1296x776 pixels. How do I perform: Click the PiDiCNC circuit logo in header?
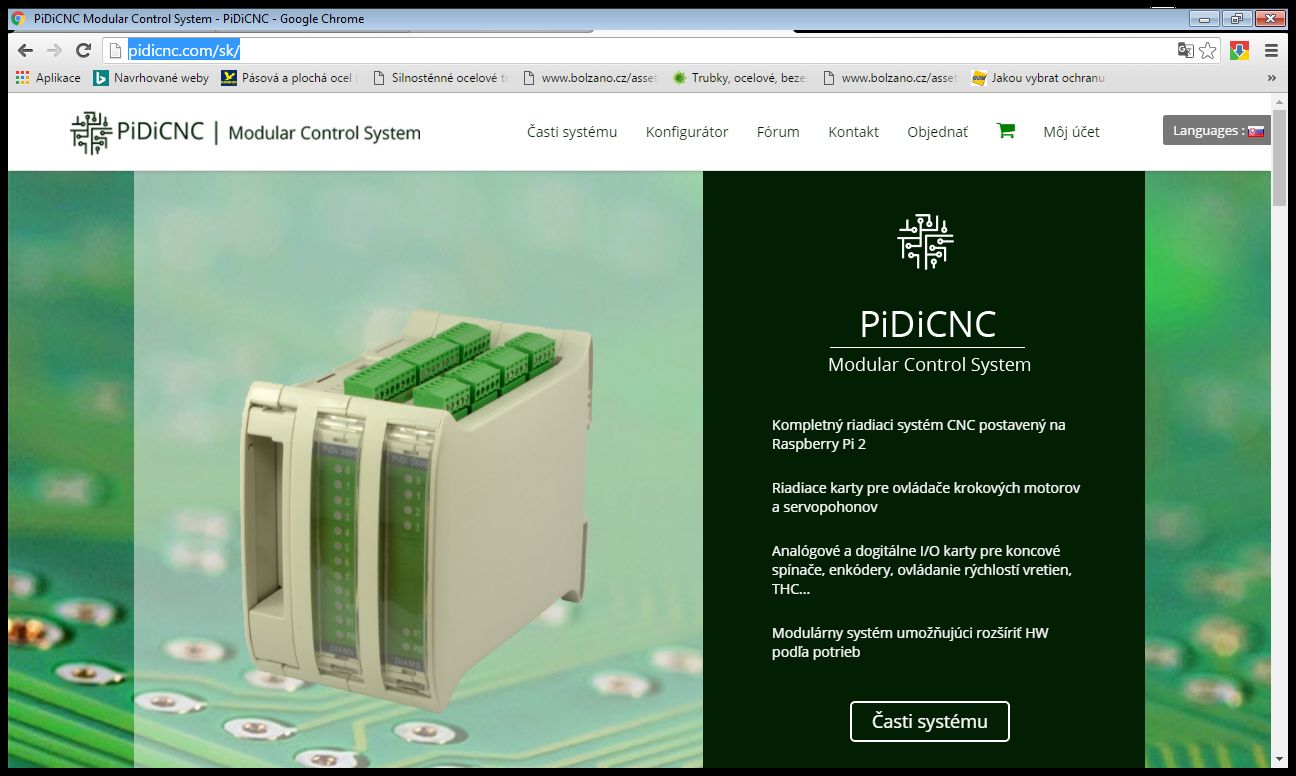tap(91, 132)
